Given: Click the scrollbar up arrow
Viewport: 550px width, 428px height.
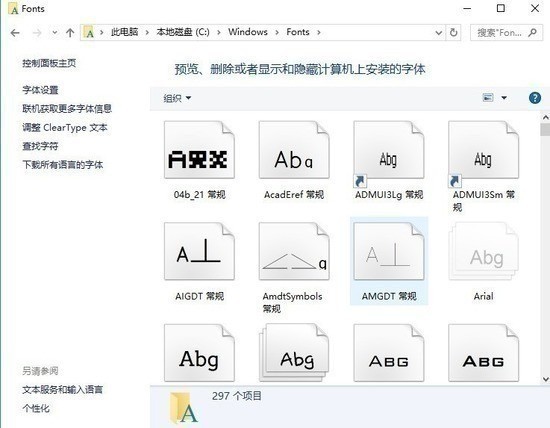Looking at the screenshot, I should pyautogui.click(x=545, y=117).
